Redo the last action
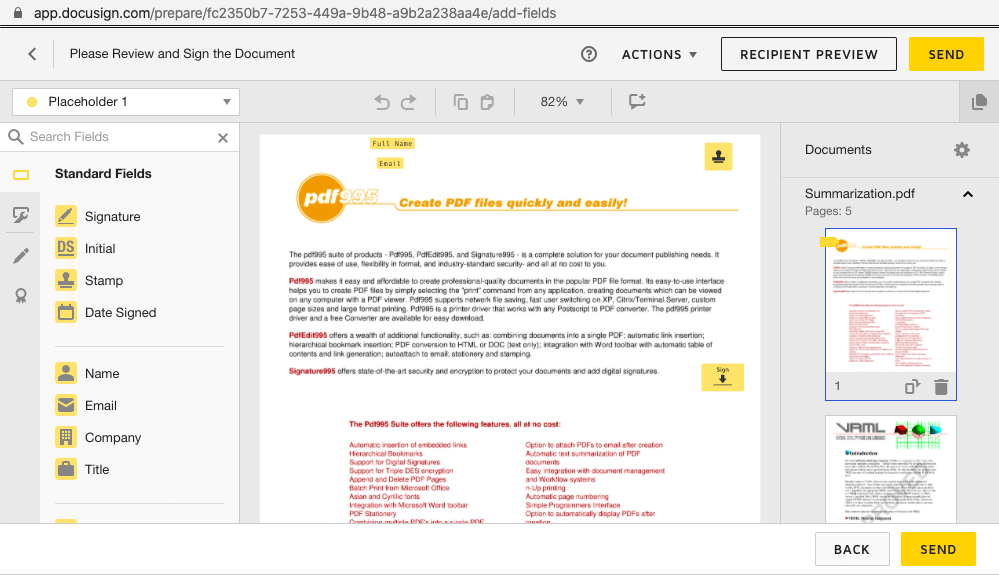 coord(408,102)
